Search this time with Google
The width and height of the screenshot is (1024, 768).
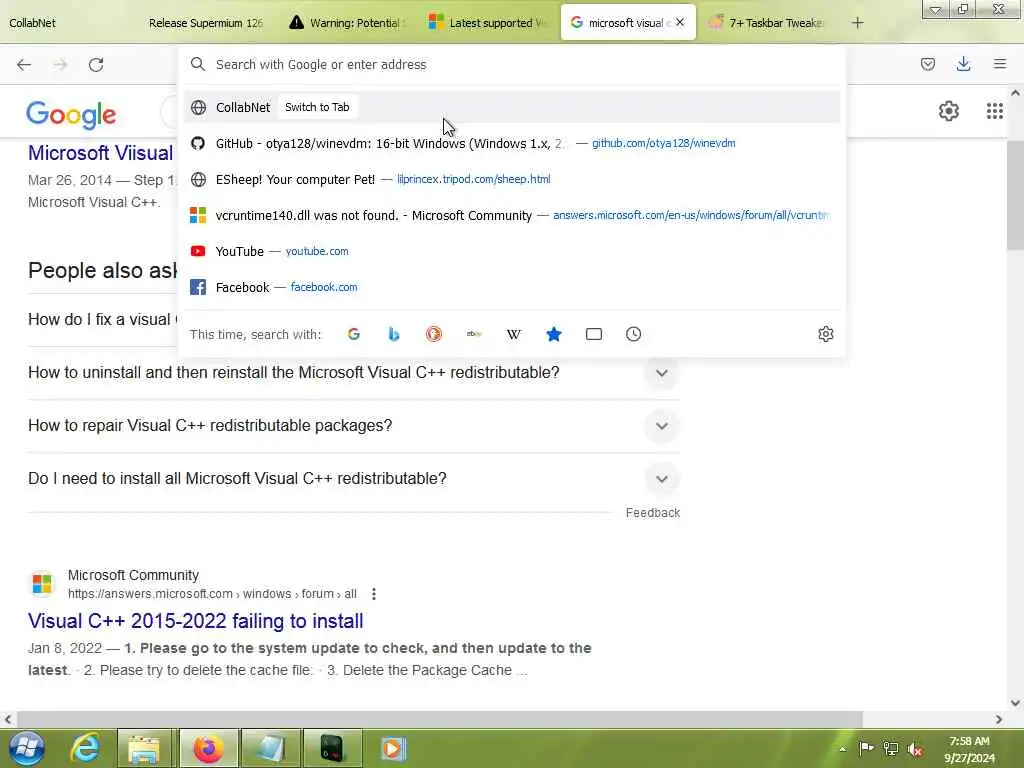pyautogui.click(x=354, y=334)
